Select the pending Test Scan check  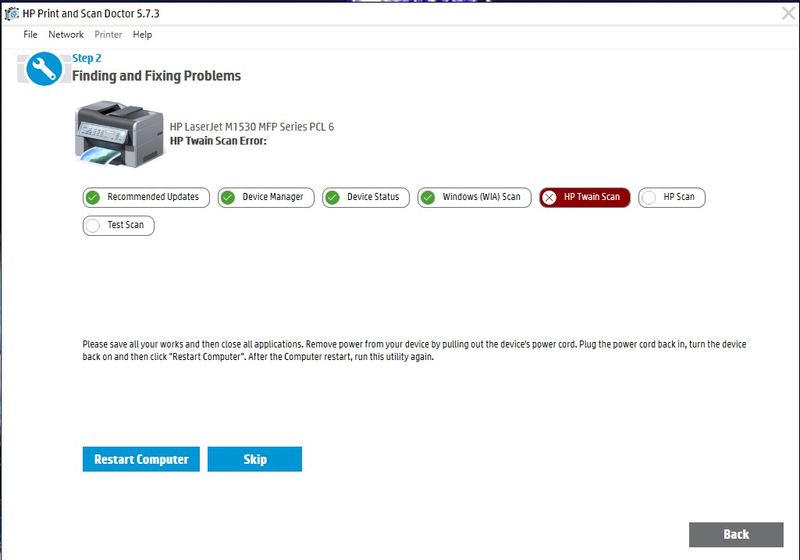(118, 225)
